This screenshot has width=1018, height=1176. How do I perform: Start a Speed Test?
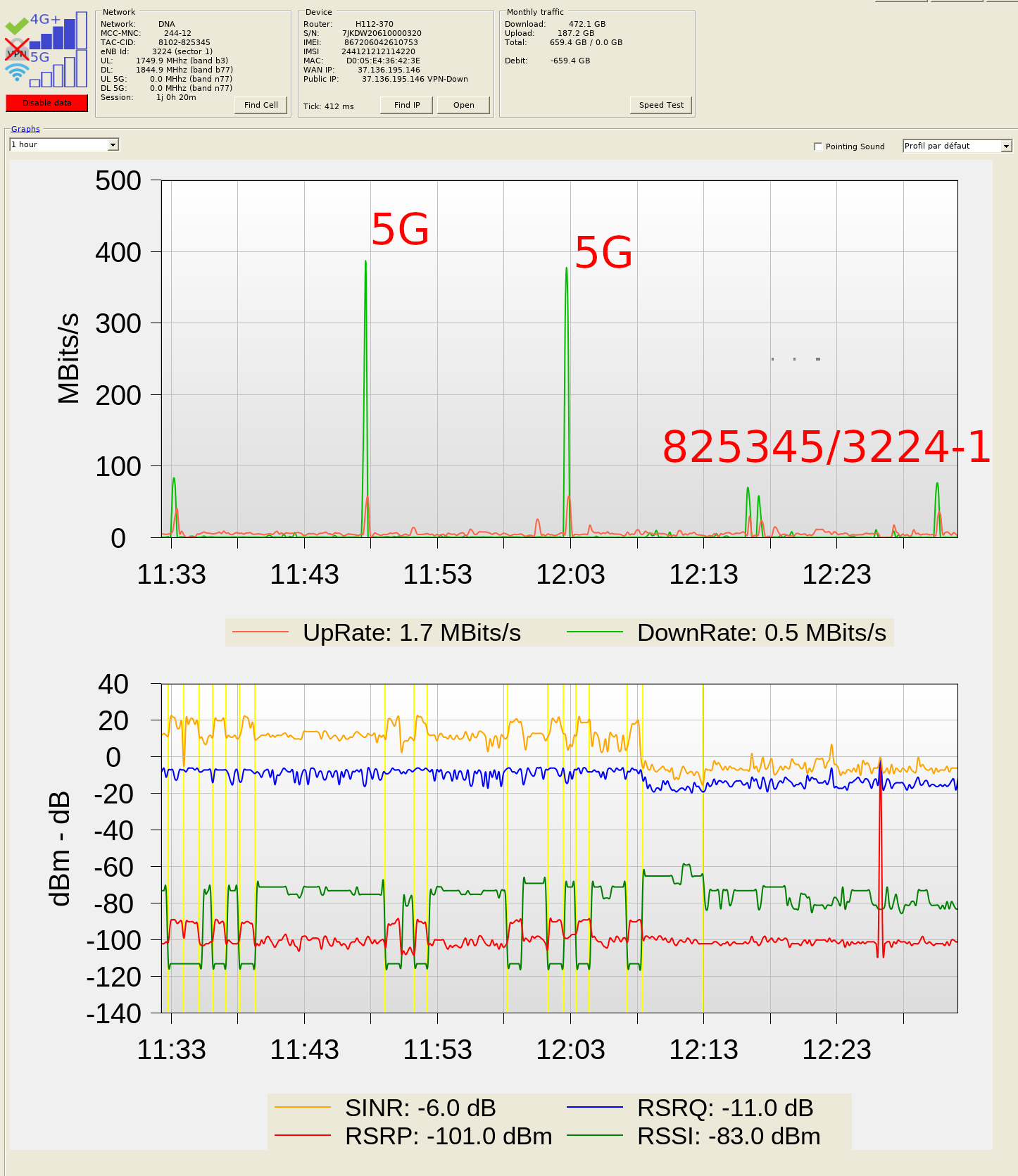(660, 105)
